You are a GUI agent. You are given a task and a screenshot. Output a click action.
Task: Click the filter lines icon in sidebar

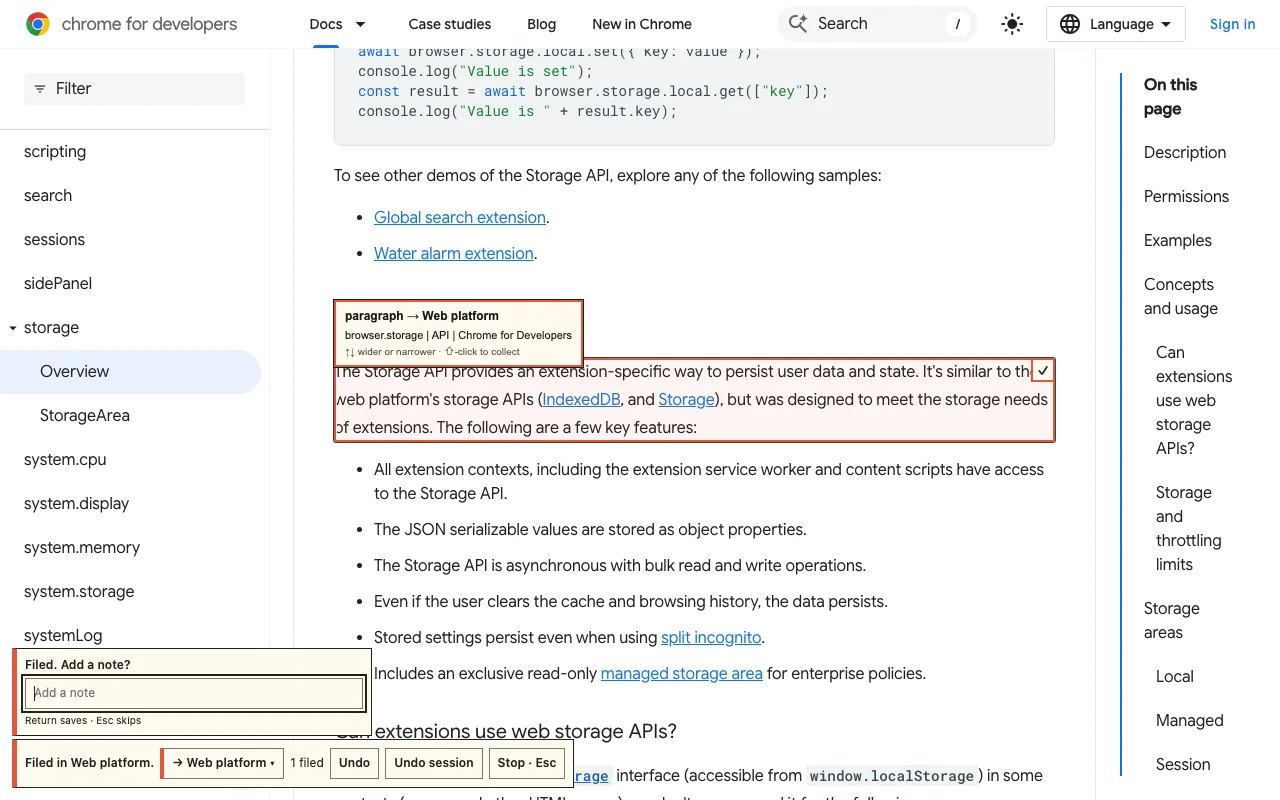pyautogui.click(x=40, y=89)
